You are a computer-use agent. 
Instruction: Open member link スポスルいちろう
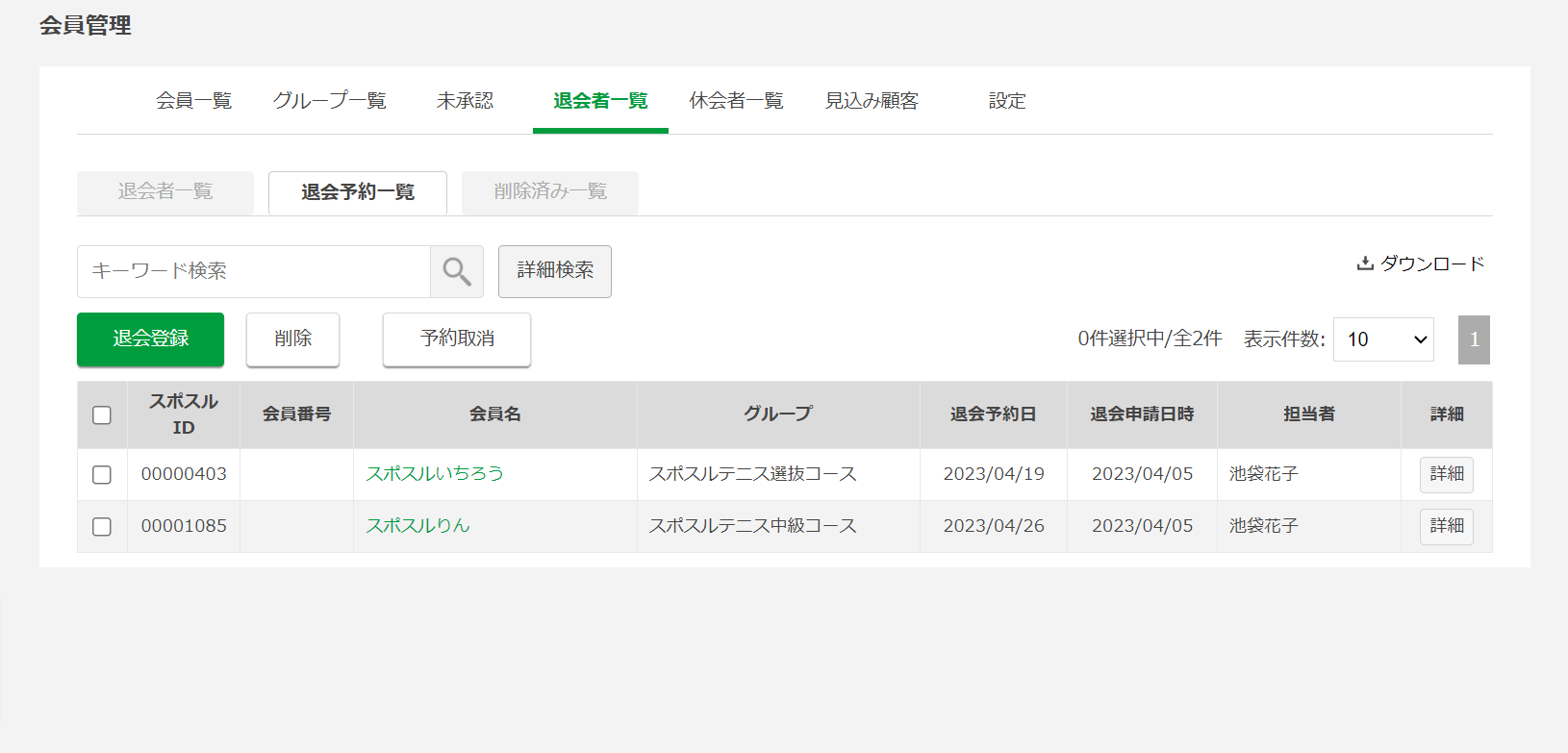tap(435, 474)
